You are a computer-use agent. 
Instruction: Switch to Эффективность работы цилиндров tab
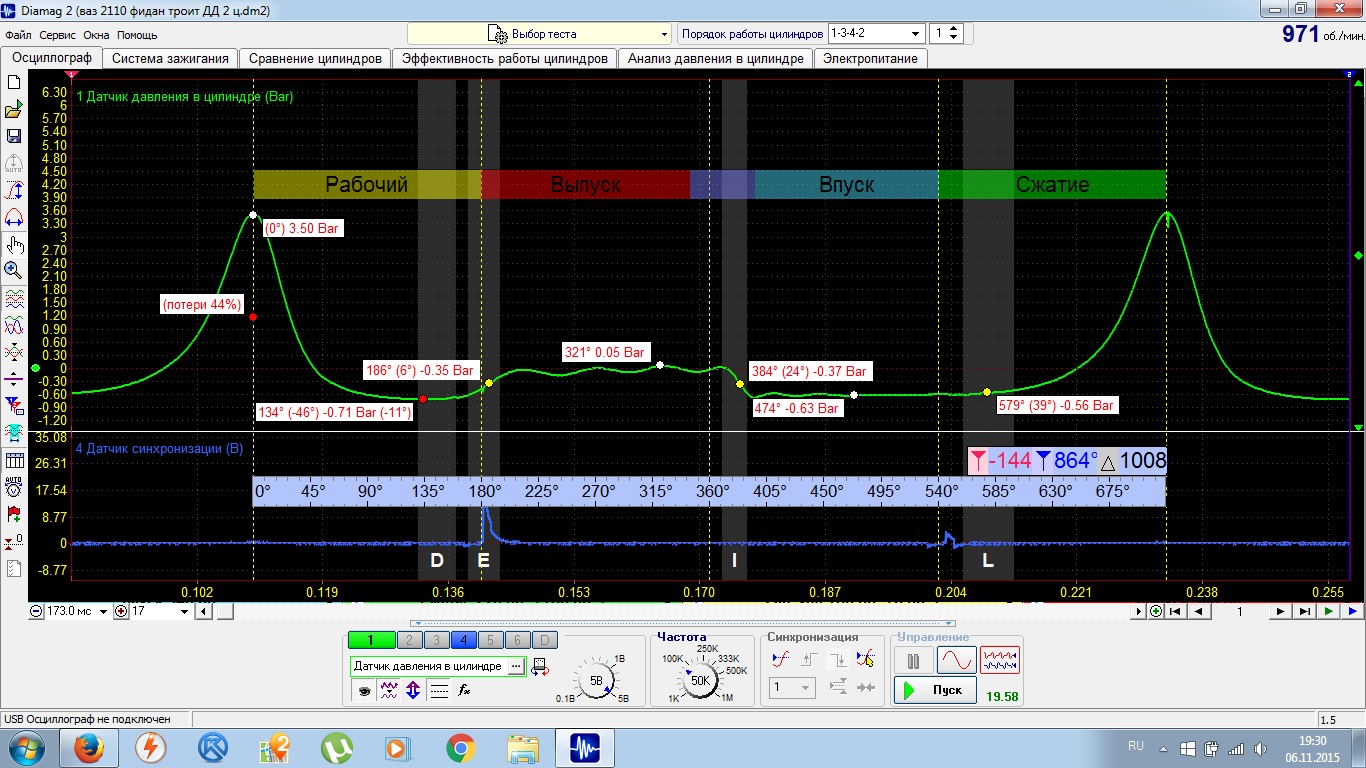click(x=505, y=58)
